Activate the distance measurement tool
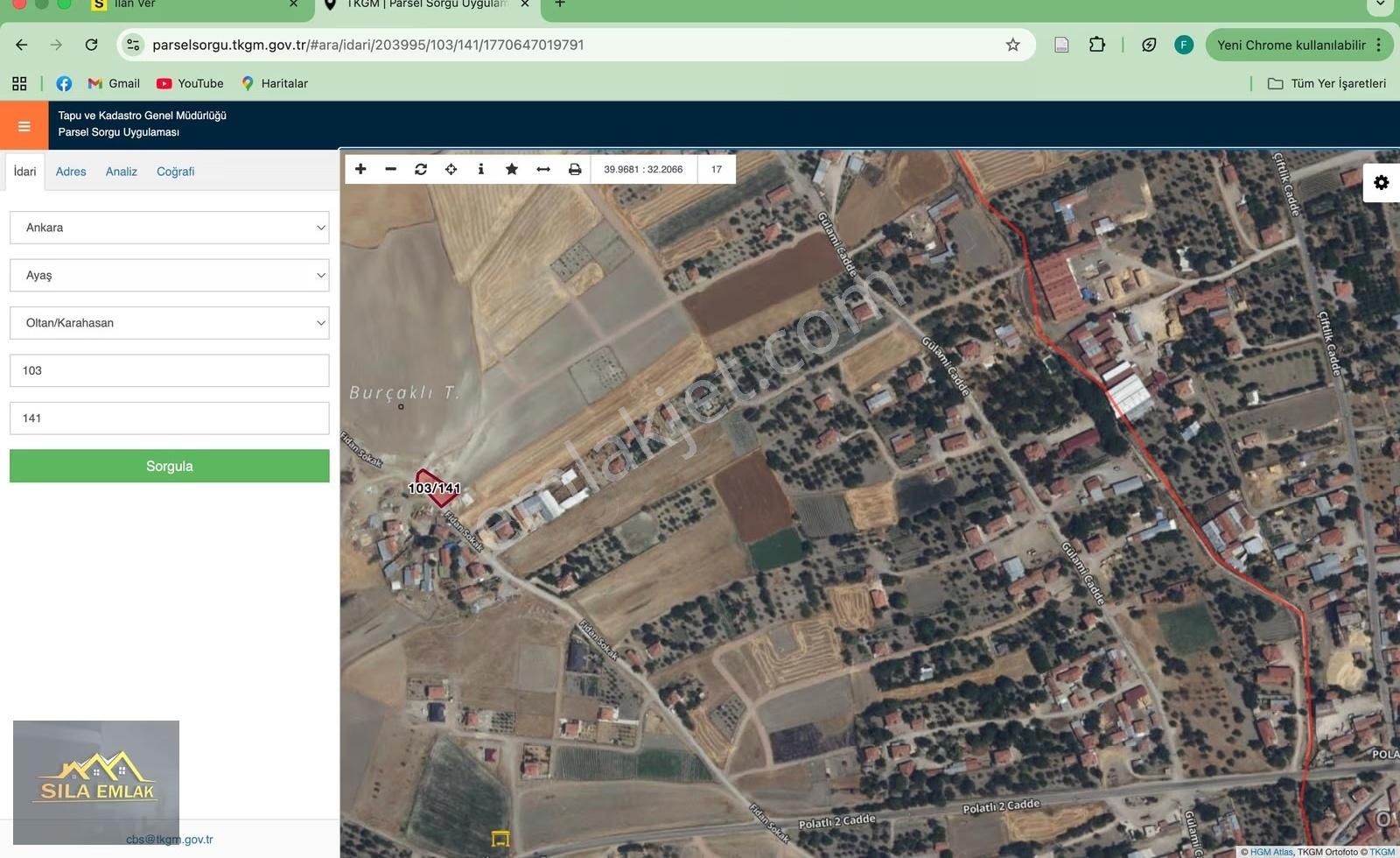1400x858 pixels. coord(542,169)
